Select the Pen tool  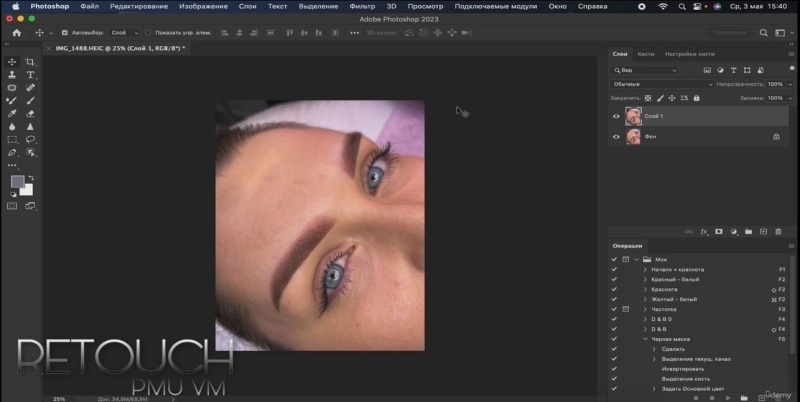pos(12,153)
